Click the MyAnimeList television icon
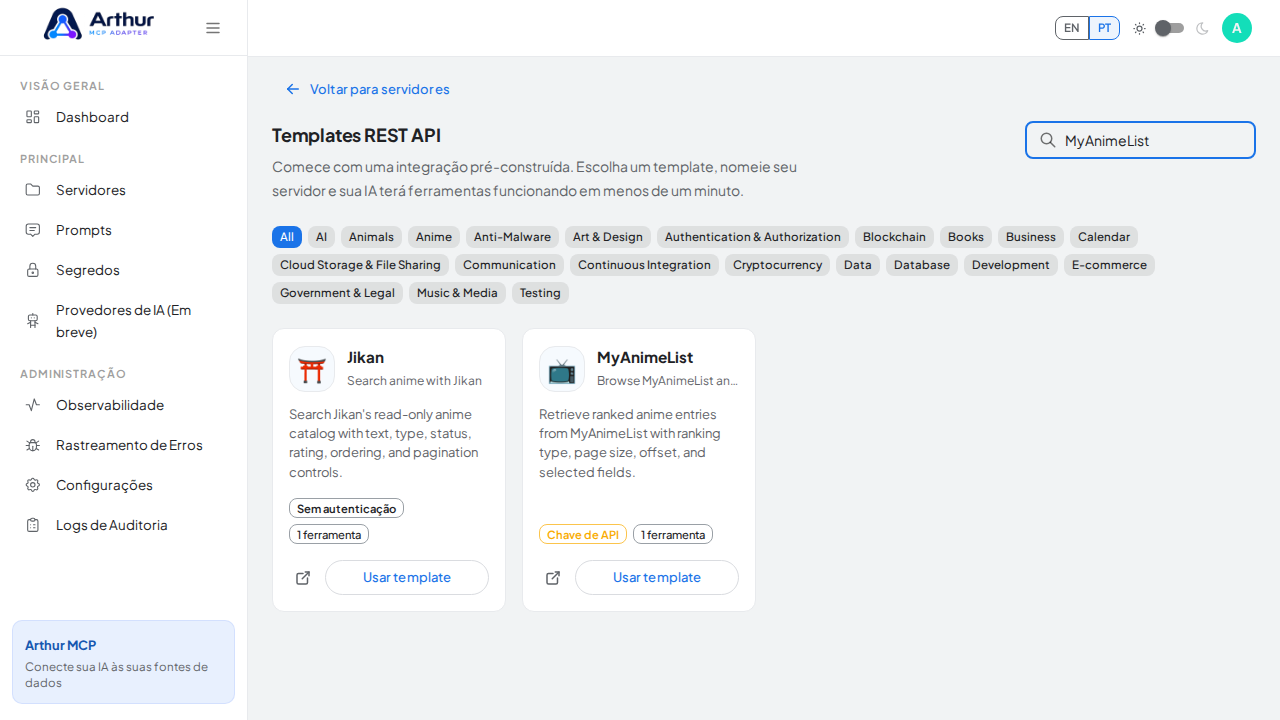The image size is (1280, 720). (x=562, y=369)
